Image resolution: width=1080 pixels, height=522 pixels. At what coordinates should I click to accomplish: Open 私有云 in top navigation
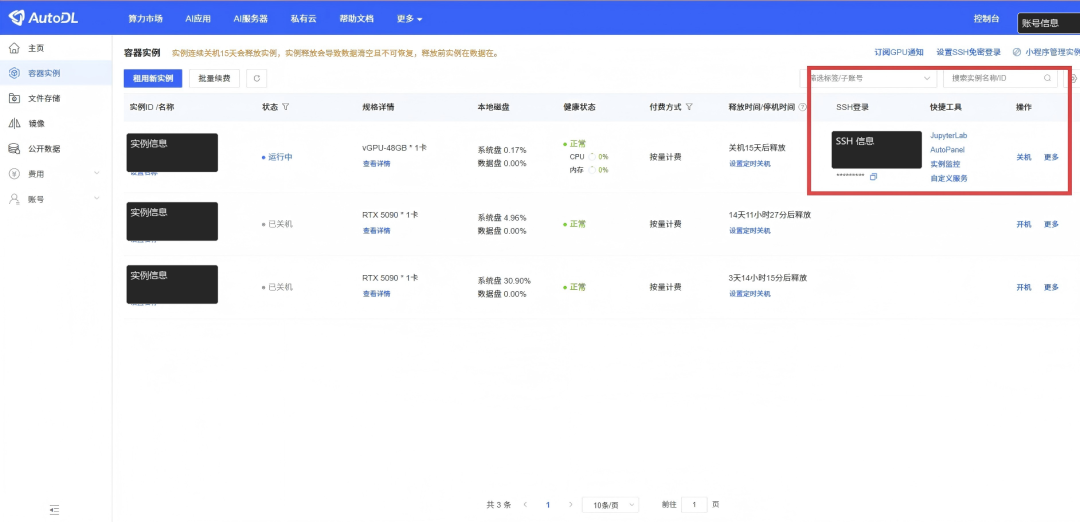(304, 19)
